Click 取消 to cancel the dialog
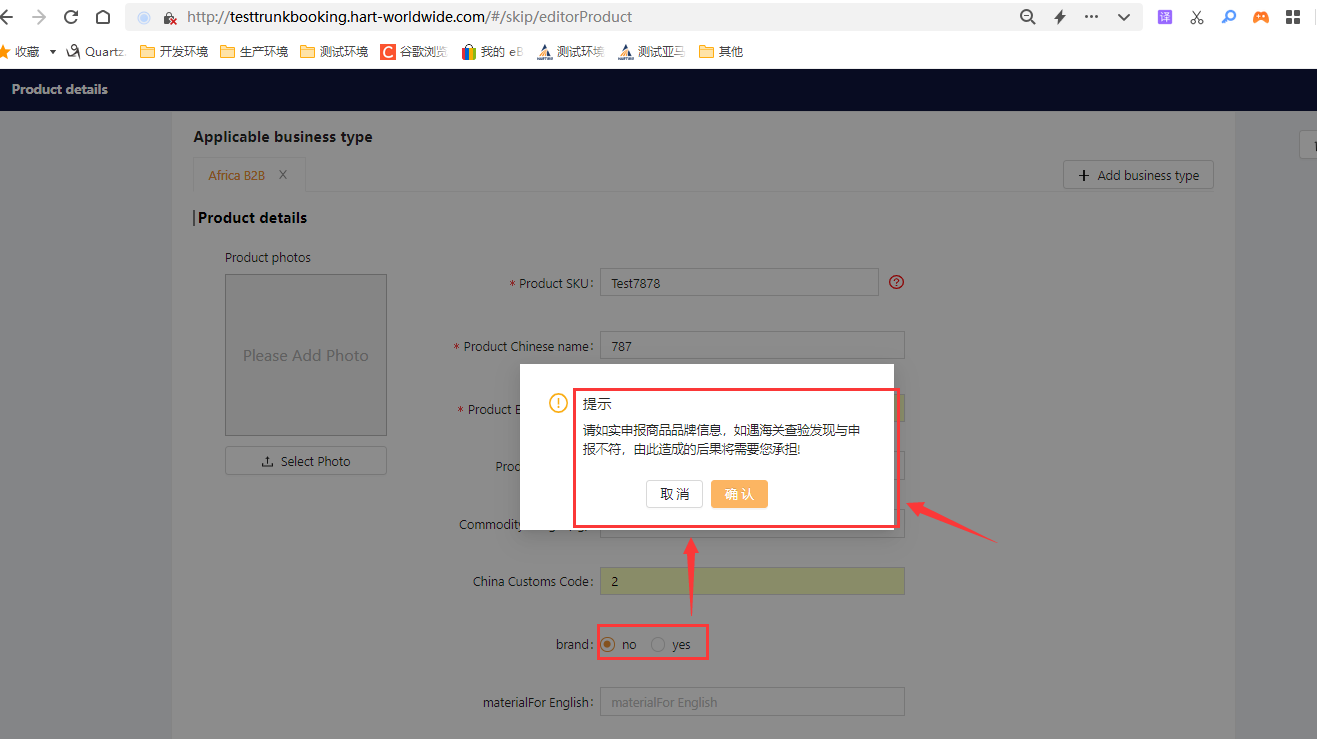The width and height of the screenshot is (1317, 739). [674, 494]
